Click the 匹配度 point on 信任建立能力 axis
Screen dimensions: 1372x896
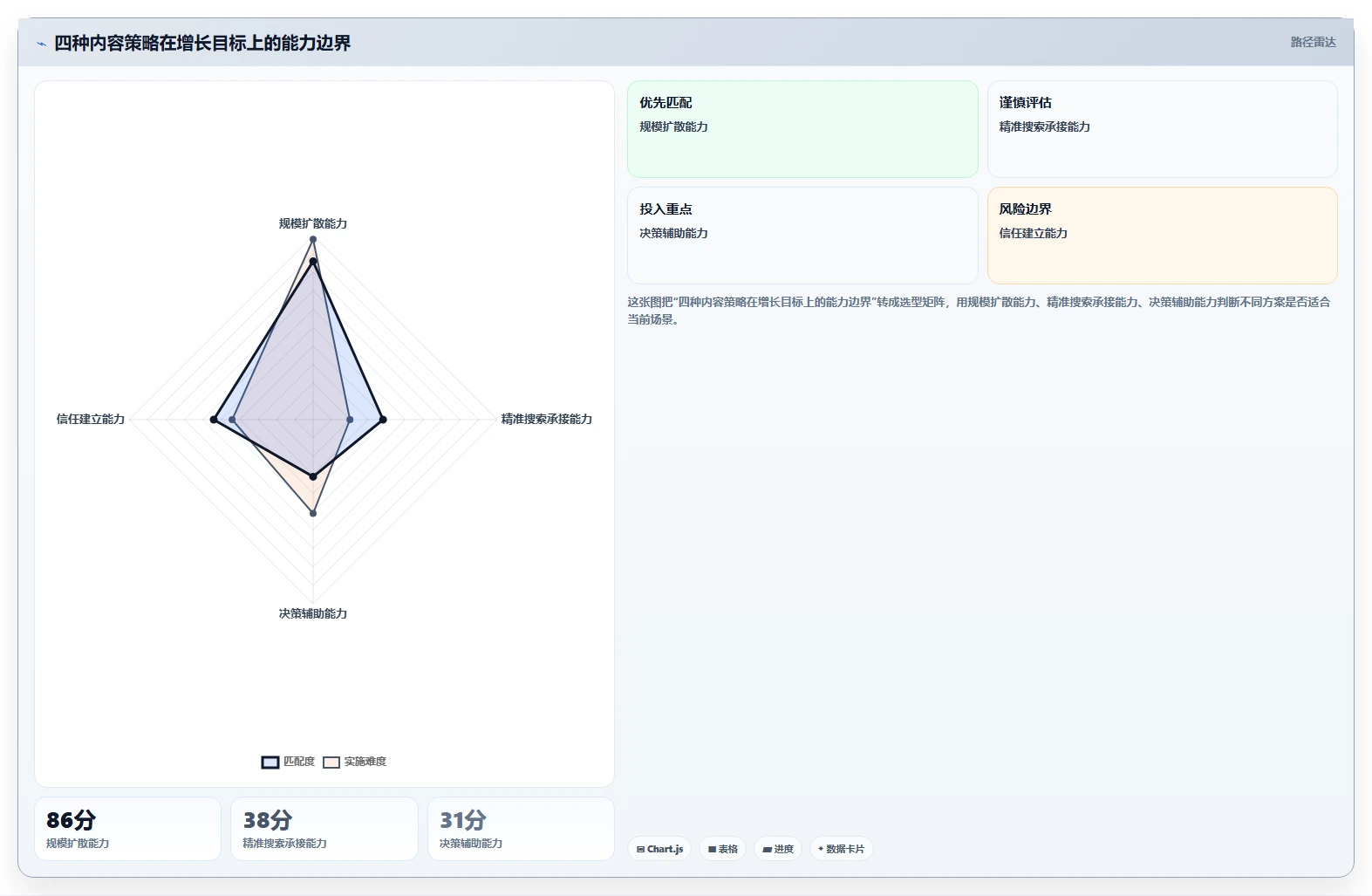pos(214,420)
